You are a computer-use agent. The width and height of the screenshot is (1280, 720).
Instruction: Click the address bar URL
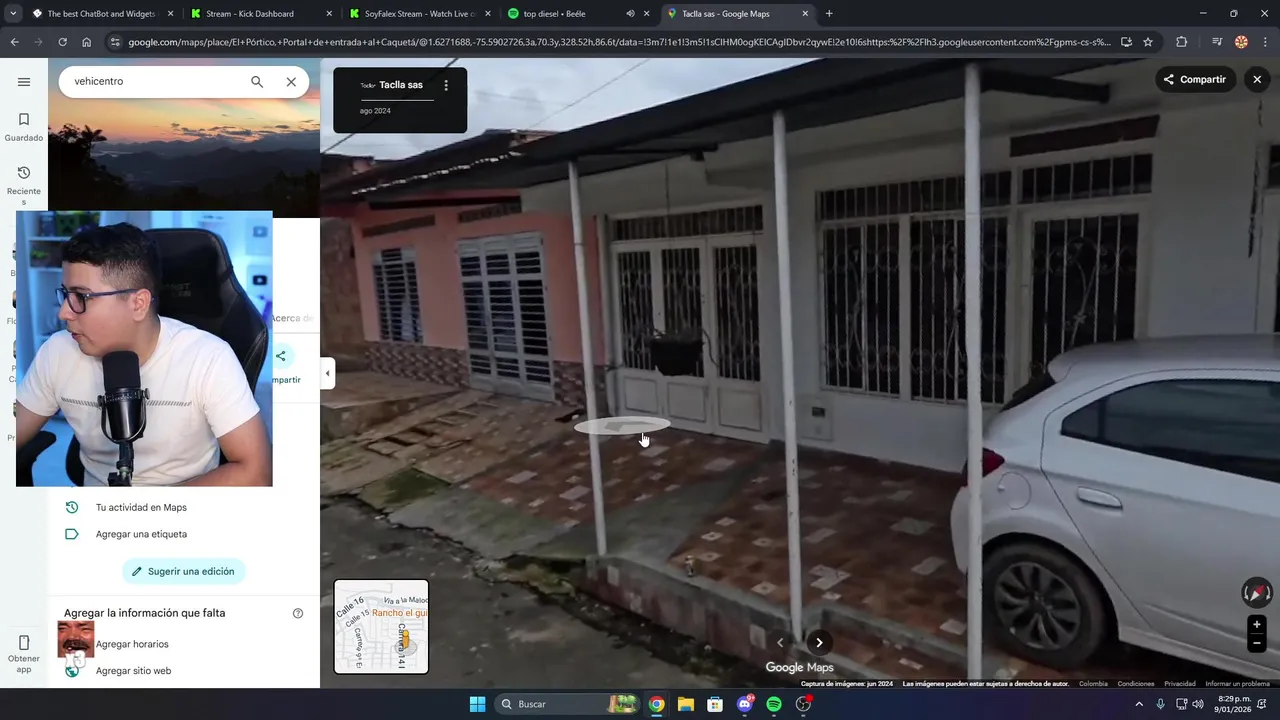click(x=618, y=42)
